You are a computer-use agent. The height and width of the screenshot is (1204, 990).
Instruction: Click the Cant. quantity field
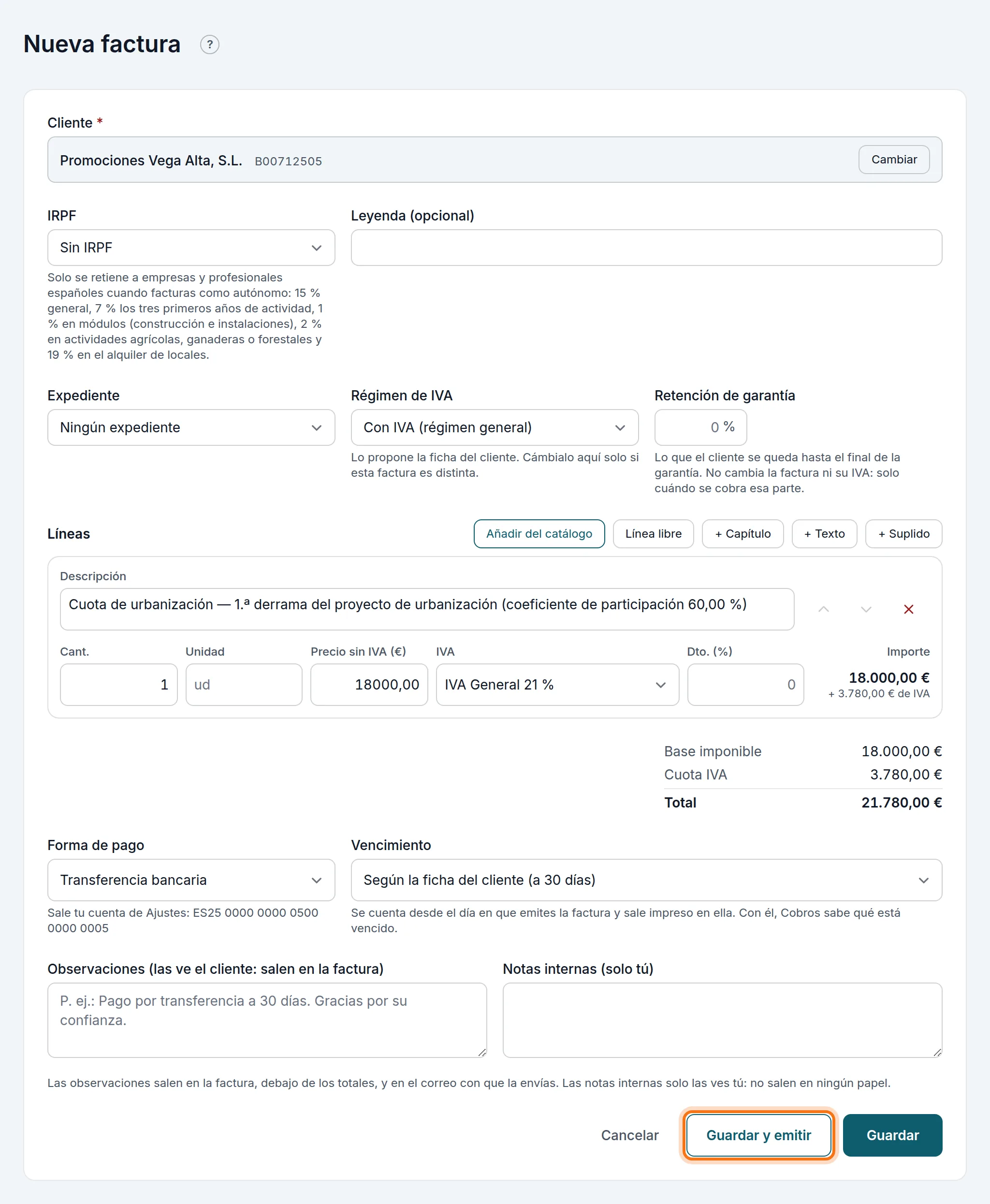[118, 684]
